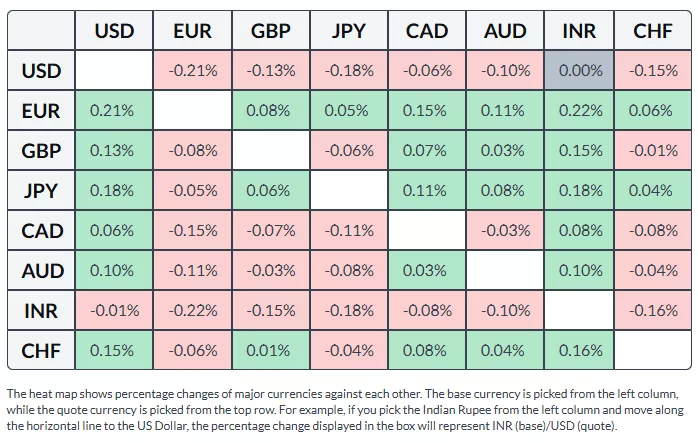Select the JPY row, GBP column 0.06% cell
The image size is (698, 443).
click(270, 191)
